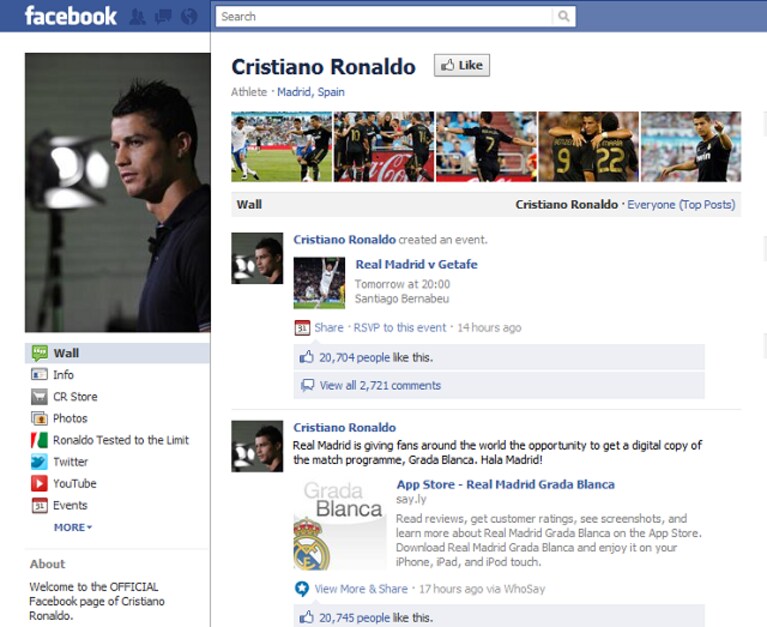Image resolution: width=767 pixels, height=627 pixels.
Task: Click 20,745 people link
Action: tap(355, 617)
